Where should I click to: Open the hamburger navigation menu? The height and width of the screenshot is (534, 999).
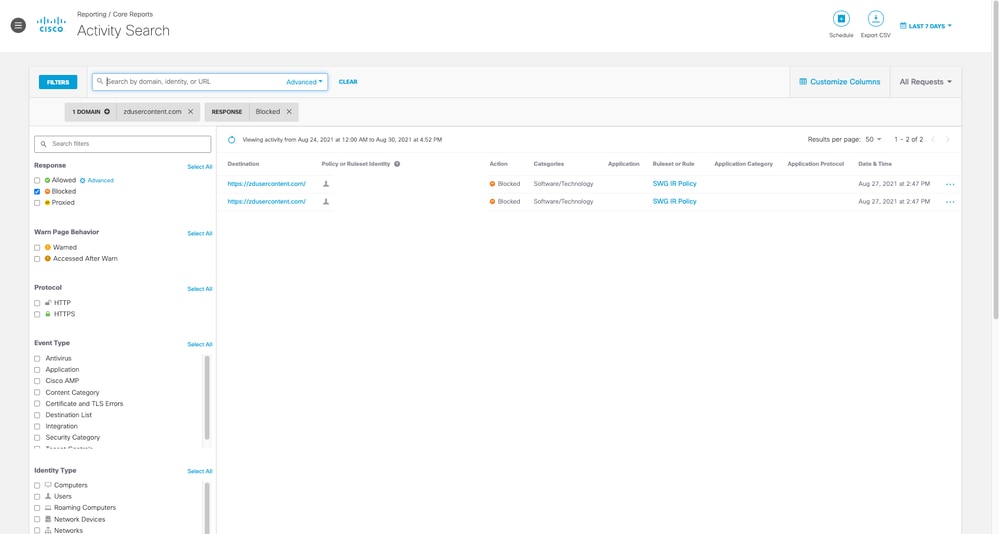18,25
